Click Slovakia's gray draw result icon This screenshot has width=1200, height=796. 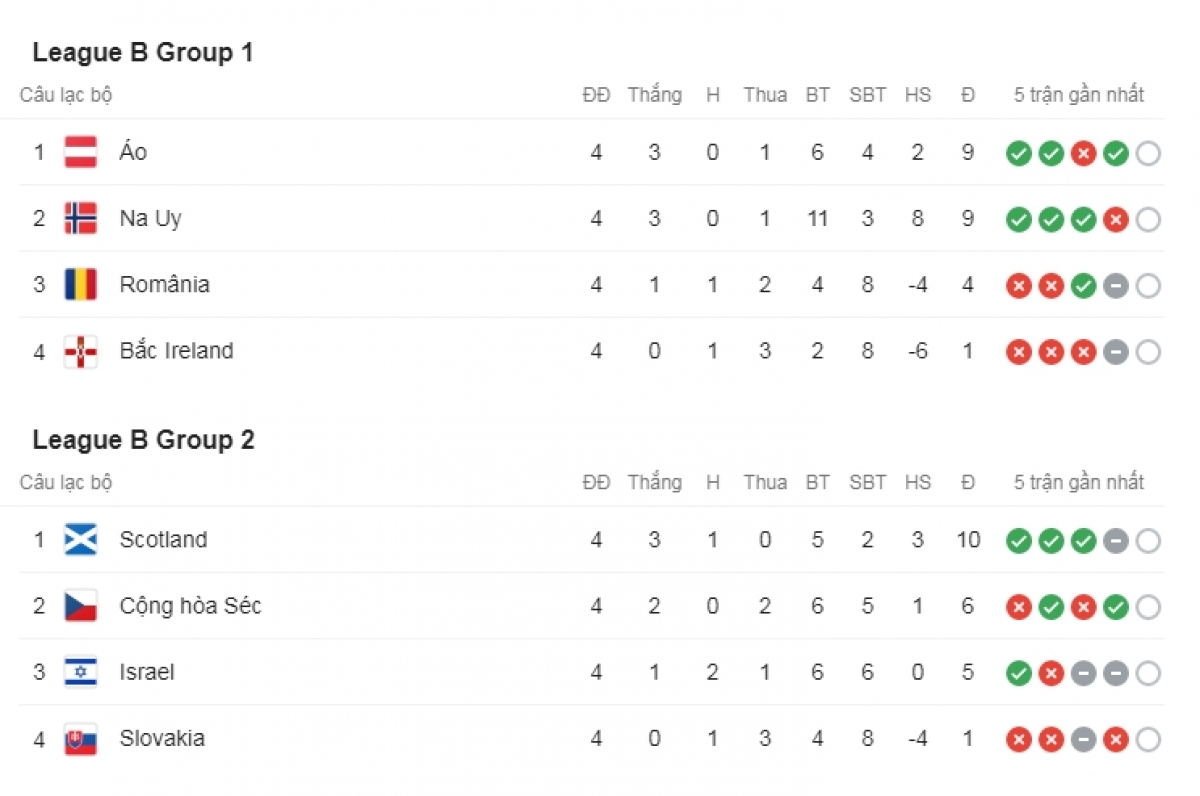[x=1083, y=740]
